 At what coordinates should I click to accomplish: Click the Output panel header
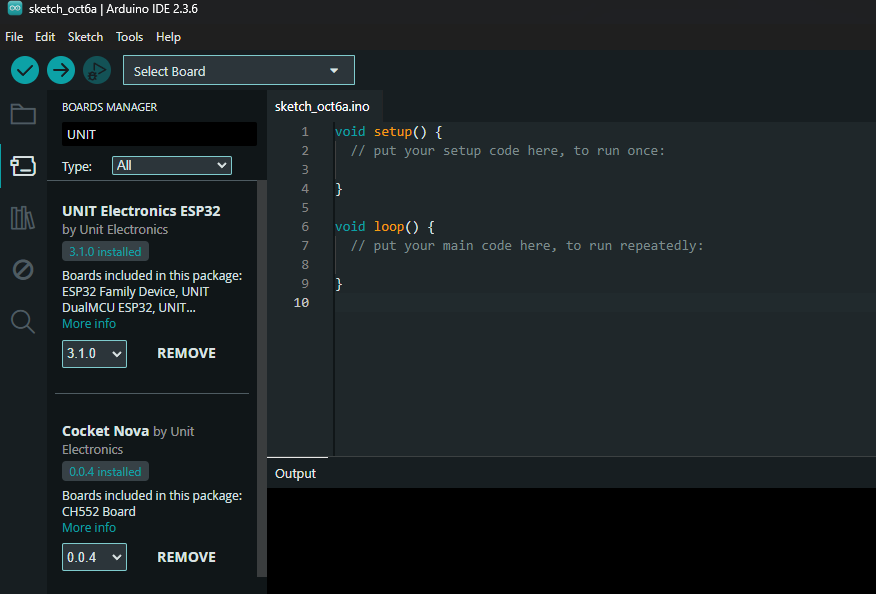(295, 474)
